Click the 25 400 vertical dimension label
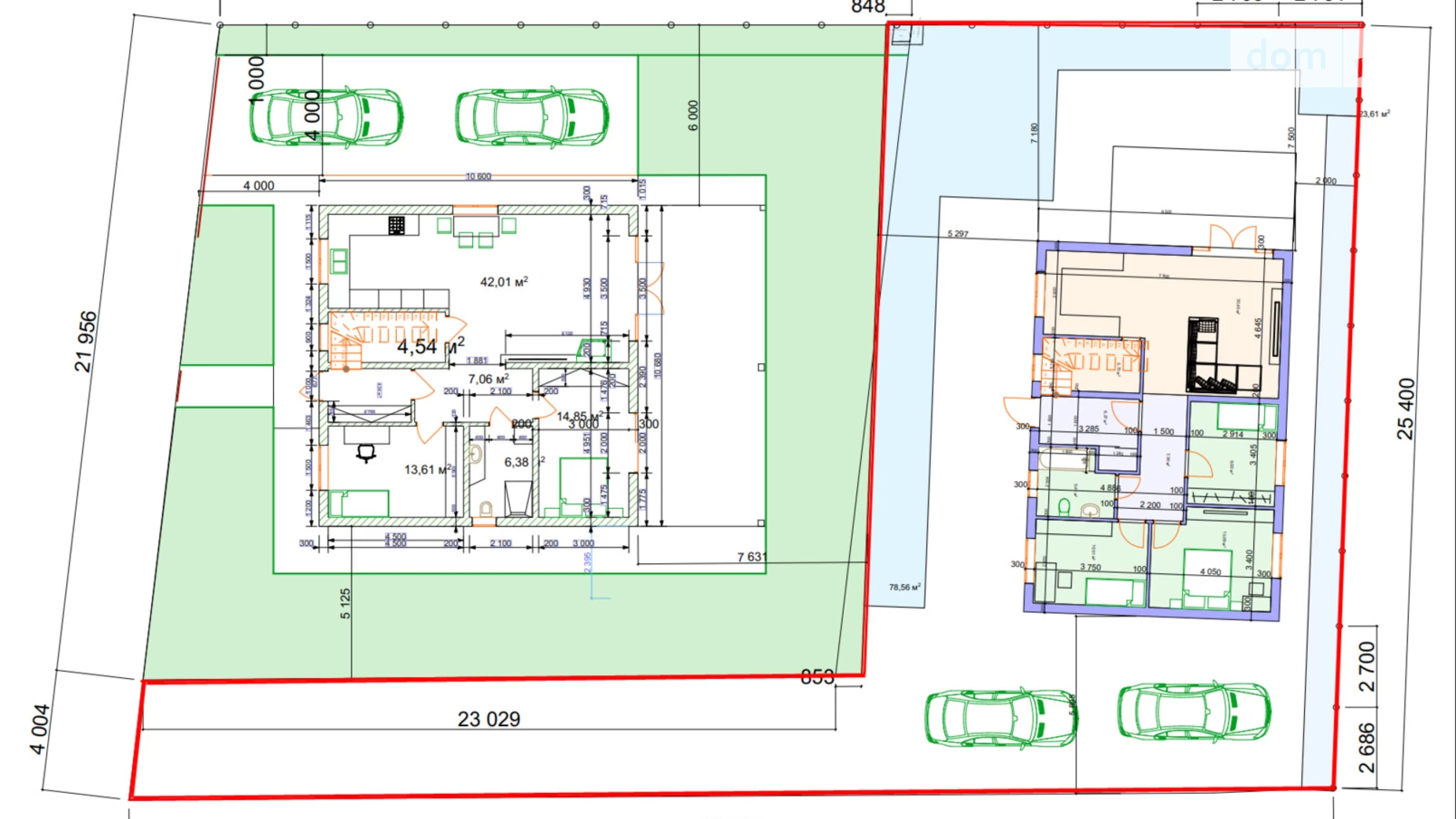Image resolution: width=1456 pixels, height=819 pixels. pyautogui.click(x=1406, y=409)
